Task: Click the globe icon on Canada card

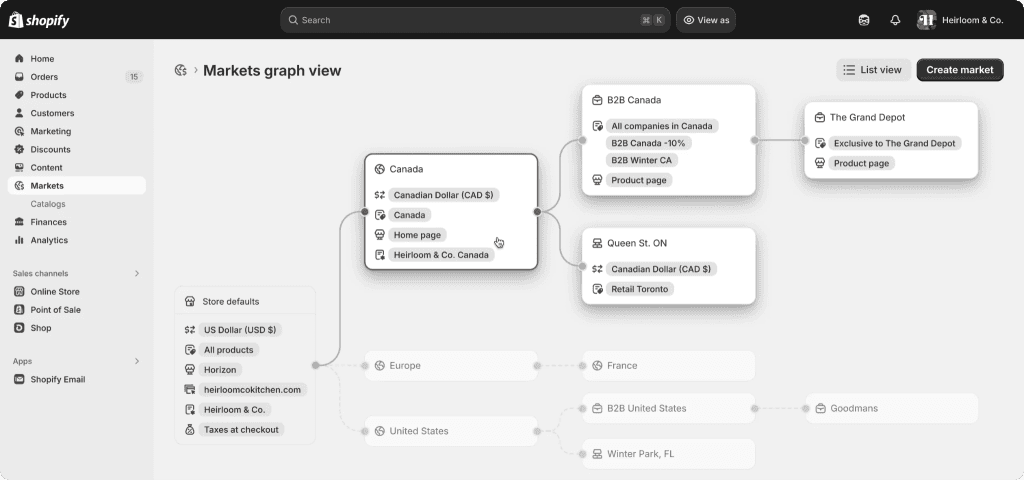Action: point(379,169)
